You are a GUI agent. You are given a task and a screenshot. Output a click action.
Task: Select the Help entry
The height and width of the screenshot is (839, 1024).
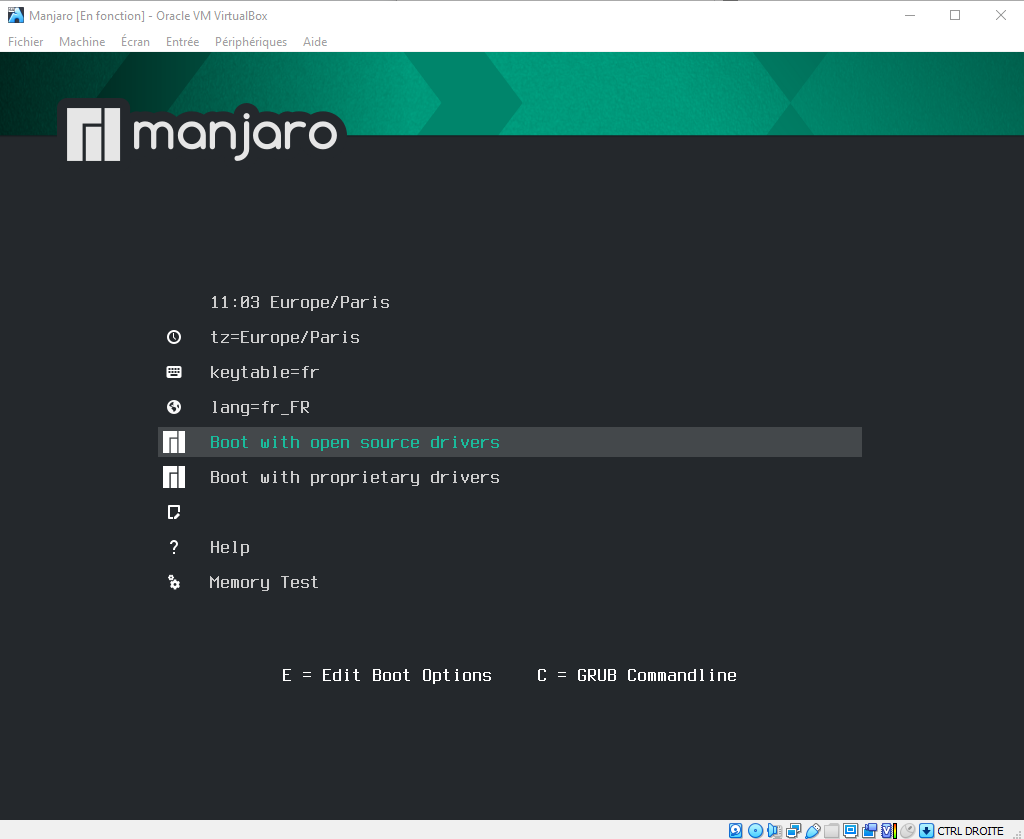pos(229,547)
